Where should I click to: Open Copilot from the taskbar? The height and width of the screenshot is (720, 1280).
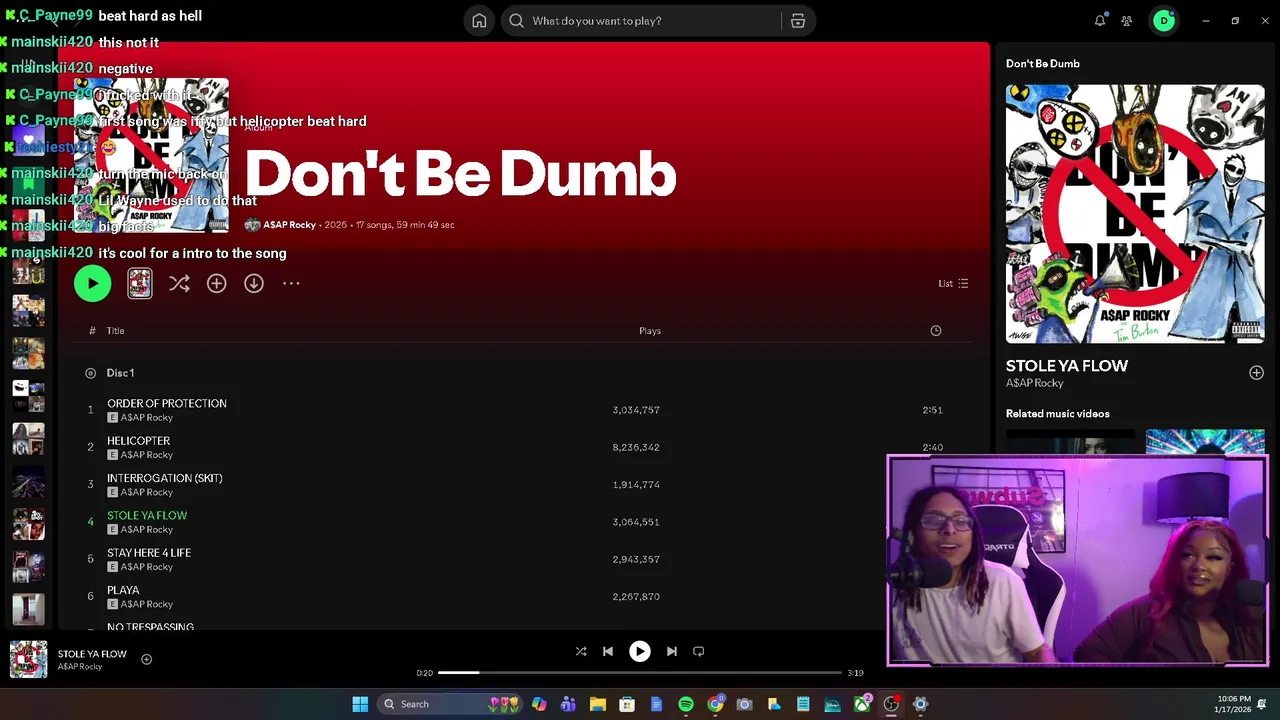539,704
